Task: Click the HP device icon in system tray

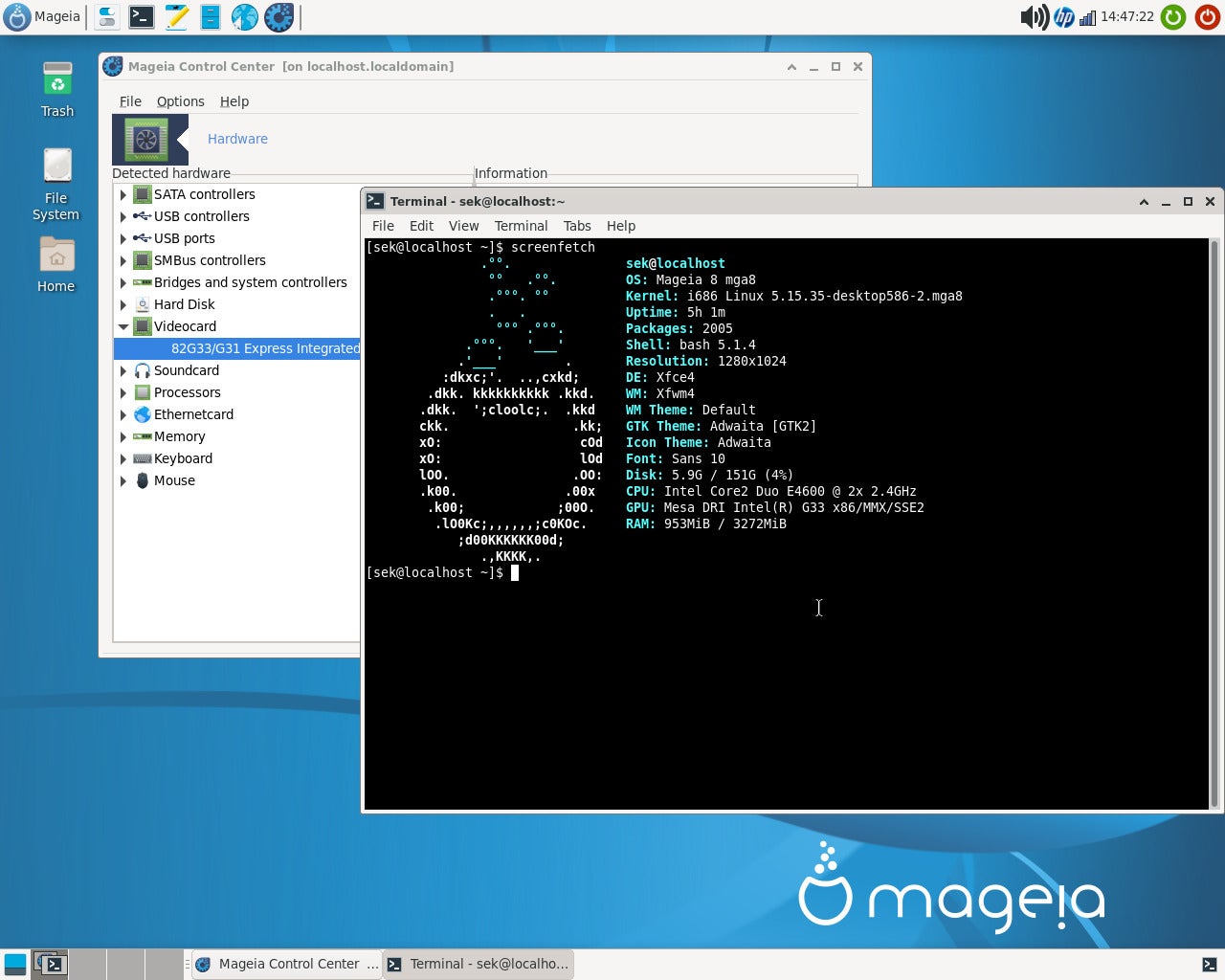Action: point(1064,17)
